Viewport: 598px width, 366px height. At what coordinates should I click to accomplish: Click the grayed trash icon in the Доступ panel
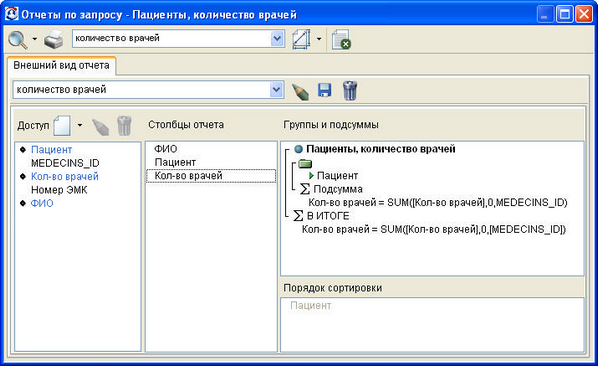tap(124, 126)
